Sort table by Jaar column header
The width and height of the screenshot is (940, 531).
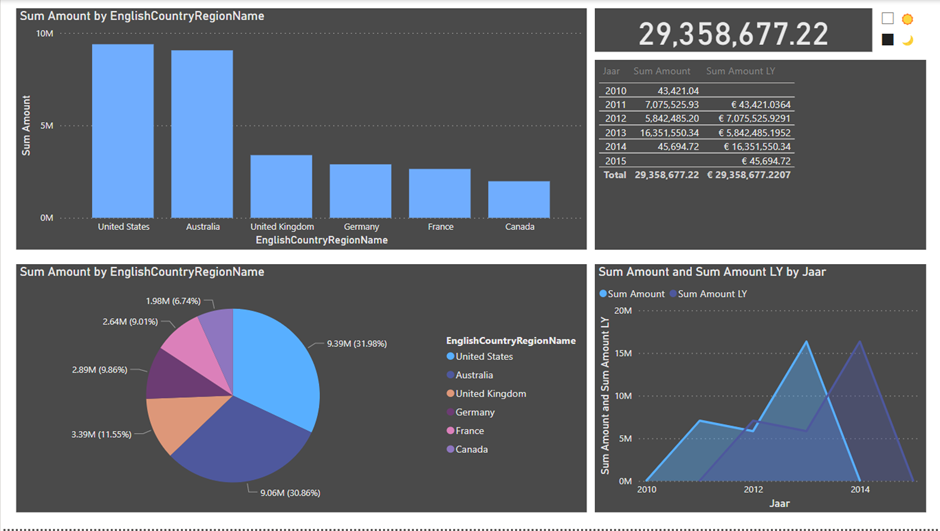coord(612,72)
